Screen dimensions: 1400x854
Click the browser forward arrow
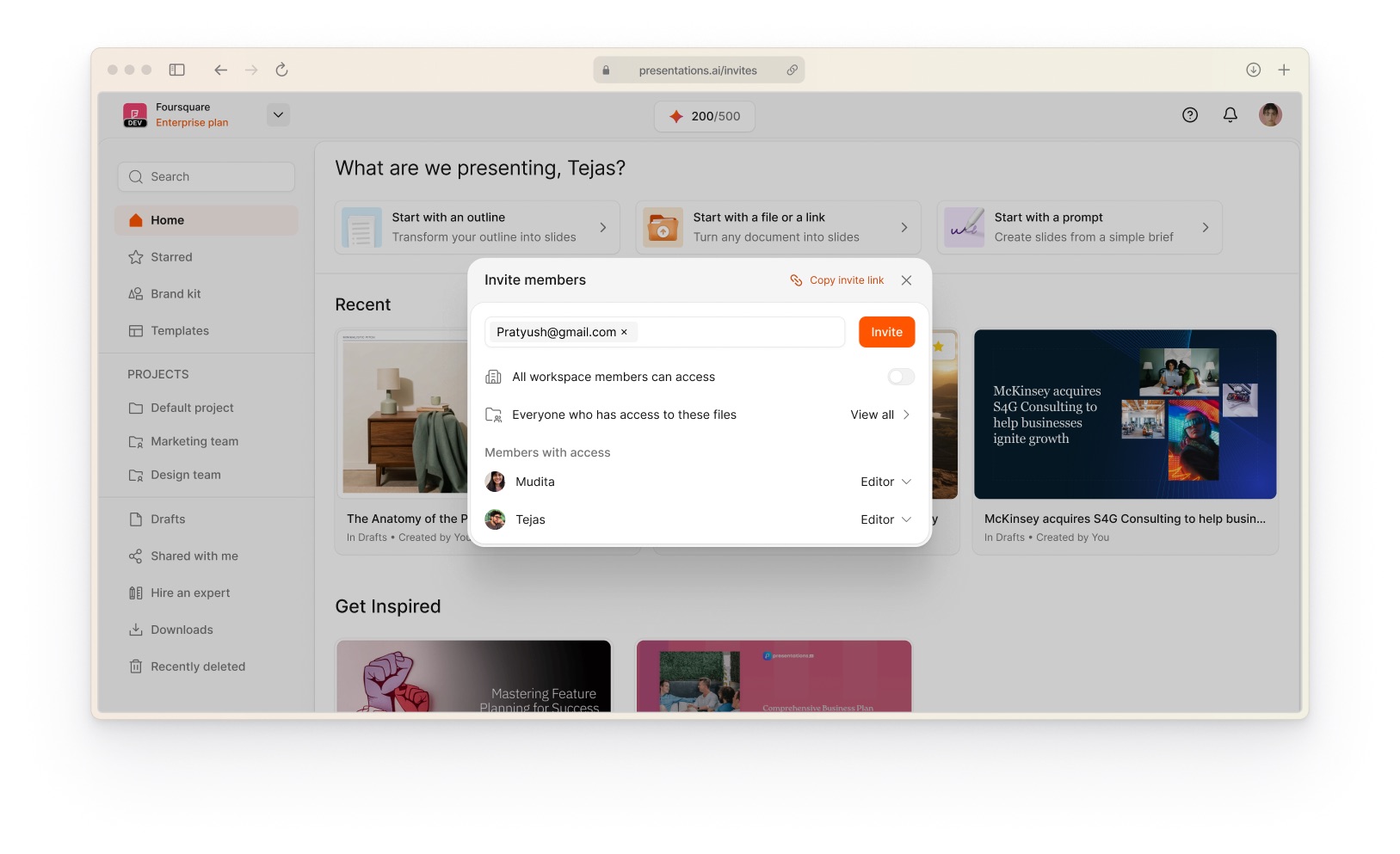pos(251,70)
